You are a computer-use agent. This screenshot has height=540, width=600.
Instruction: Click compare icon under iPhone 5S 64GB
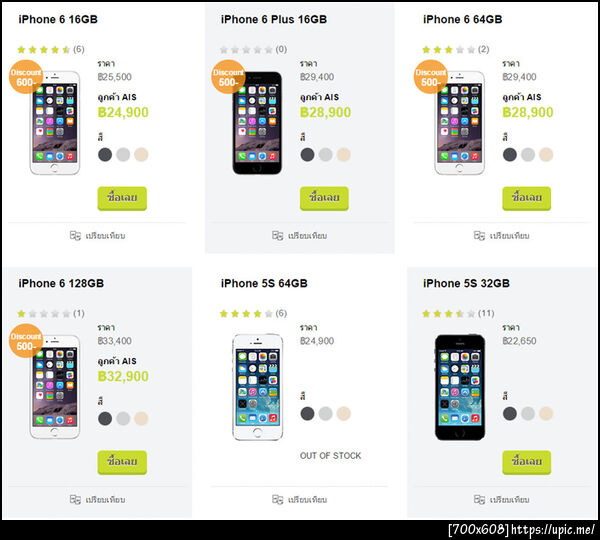278,499
